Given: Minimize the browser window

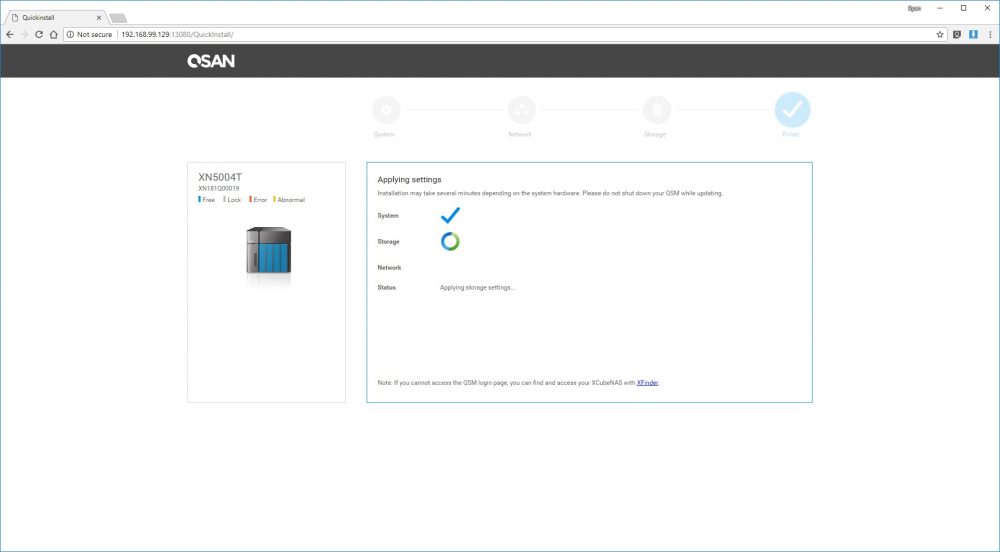Looking at the screenshot, I should (x=940, y=8).
